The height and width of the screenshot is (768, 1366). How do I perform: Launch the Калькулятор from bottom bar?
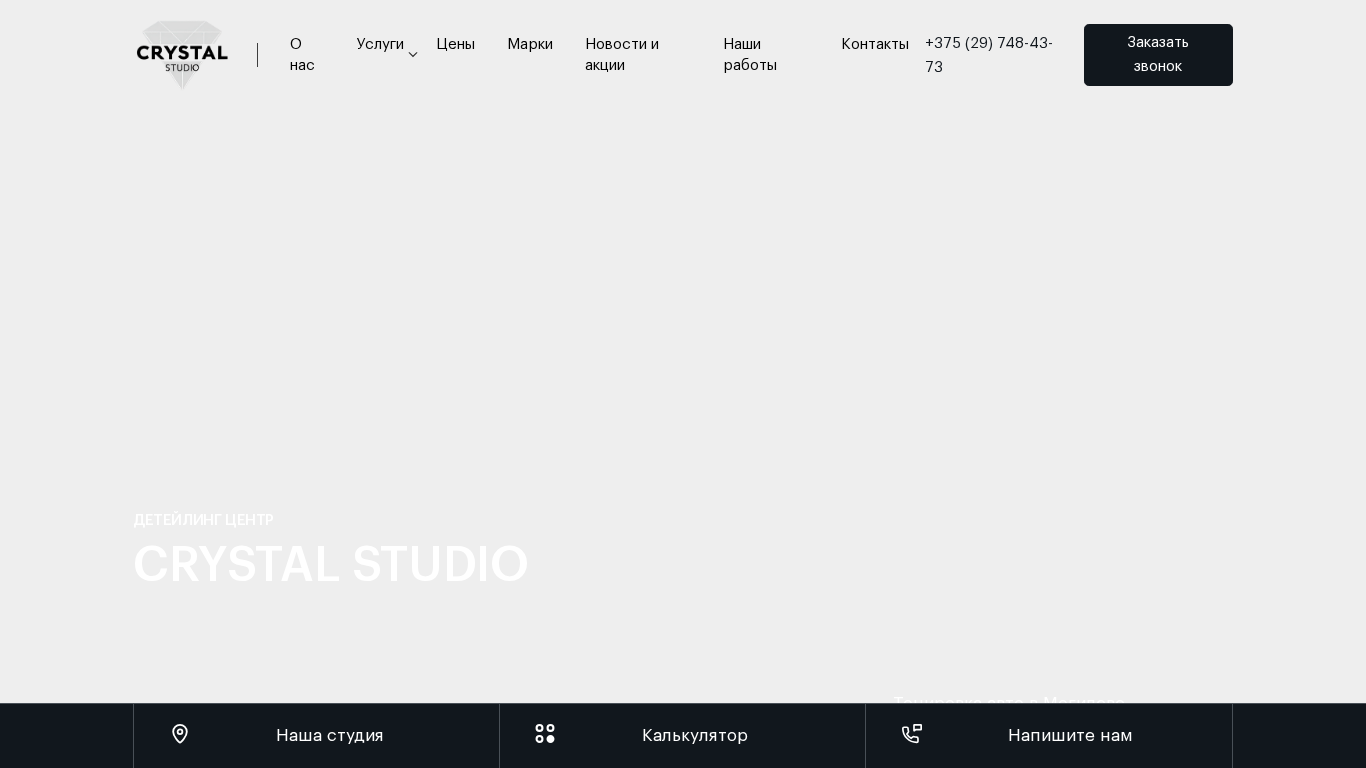[694, 735]
